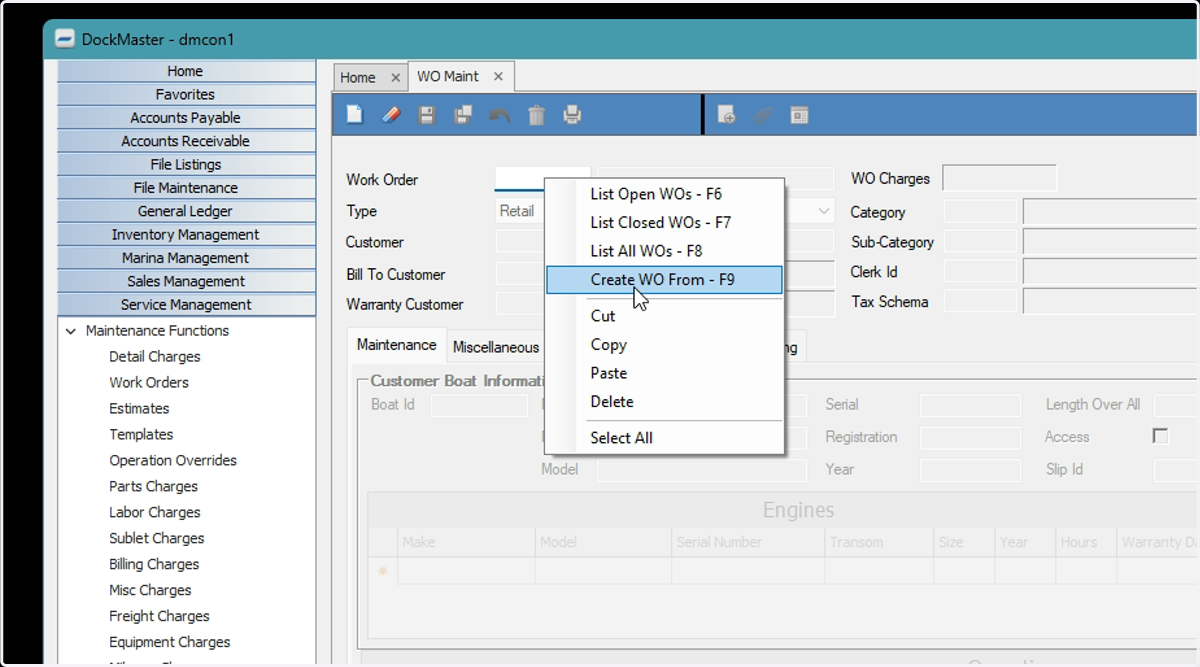This screenshot has width=1200, height=667.
Task: Choose Delete from the context menu
Action: pyautogui.click(x=664, y=401)
